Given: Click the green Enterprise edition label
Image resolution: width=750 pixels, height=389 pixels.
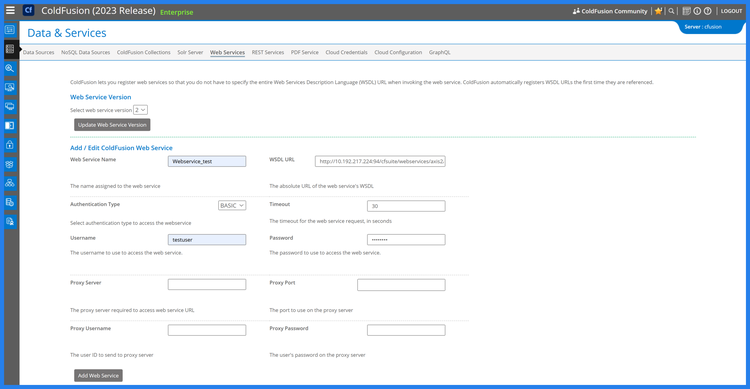Looking at the screenshot, I should [x=176, y=12].
